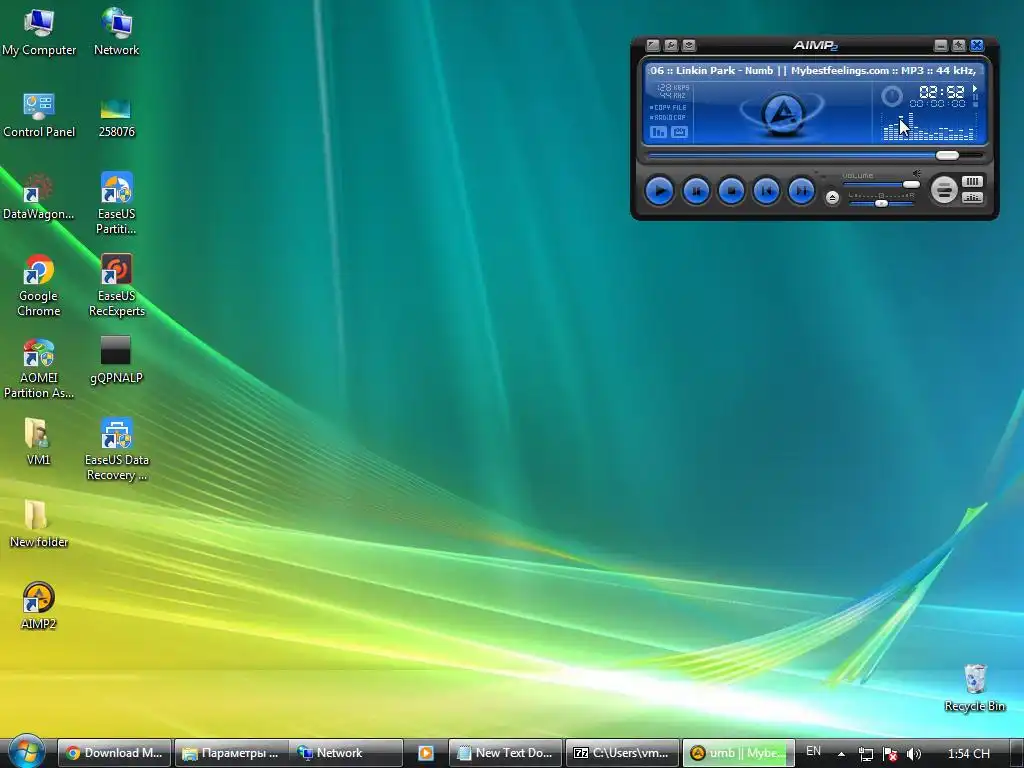Click the AIMP utilities icon beside wrench

689,45
